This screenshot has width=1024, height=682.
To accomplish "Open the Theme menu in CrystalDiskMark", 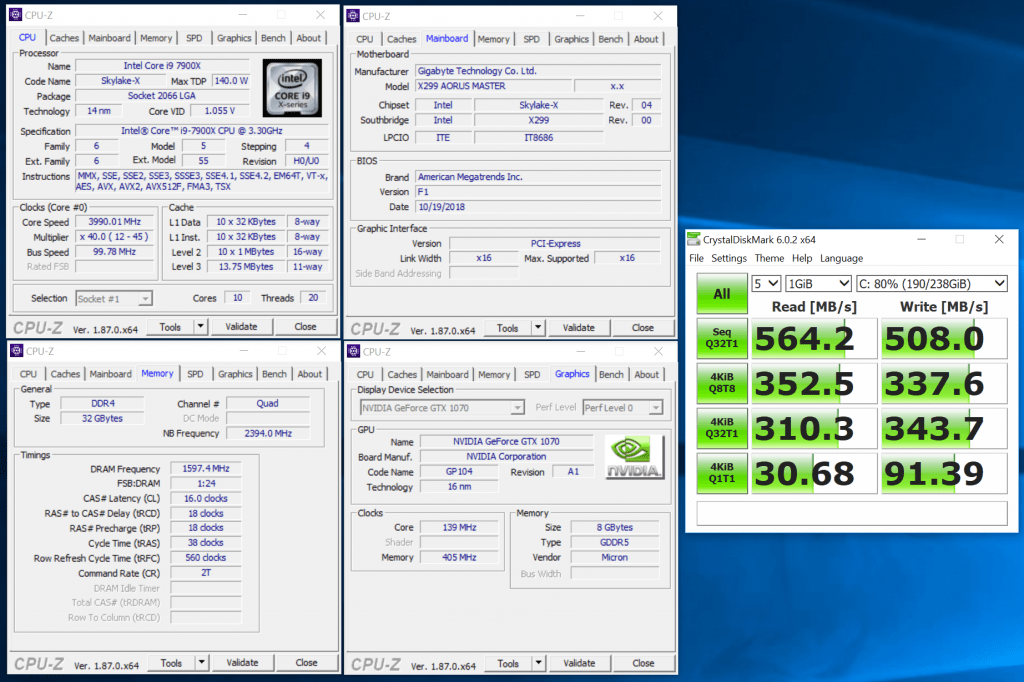I will click(769, 258).
